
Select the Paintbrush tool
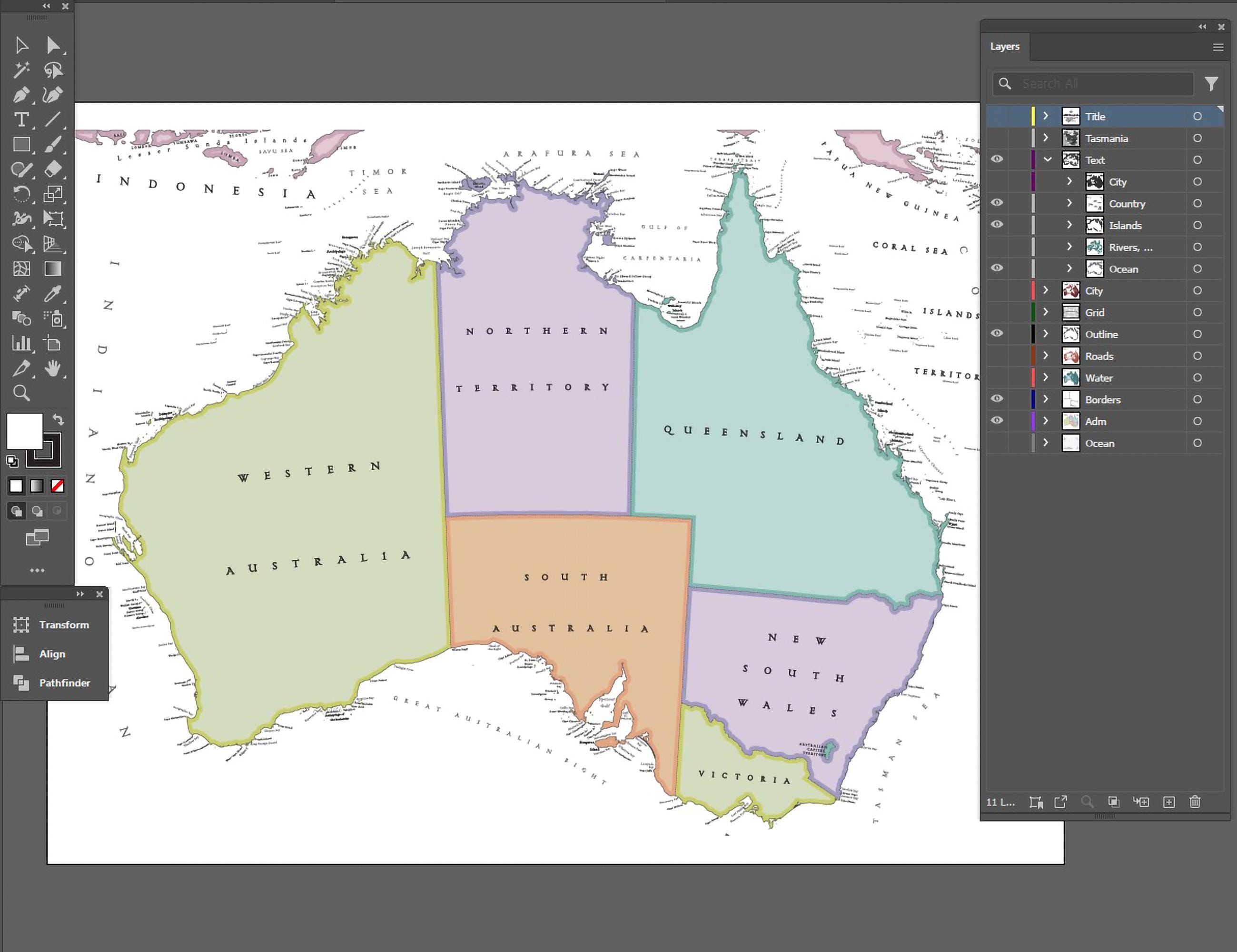pyautogui.click(x=53, y=144)
